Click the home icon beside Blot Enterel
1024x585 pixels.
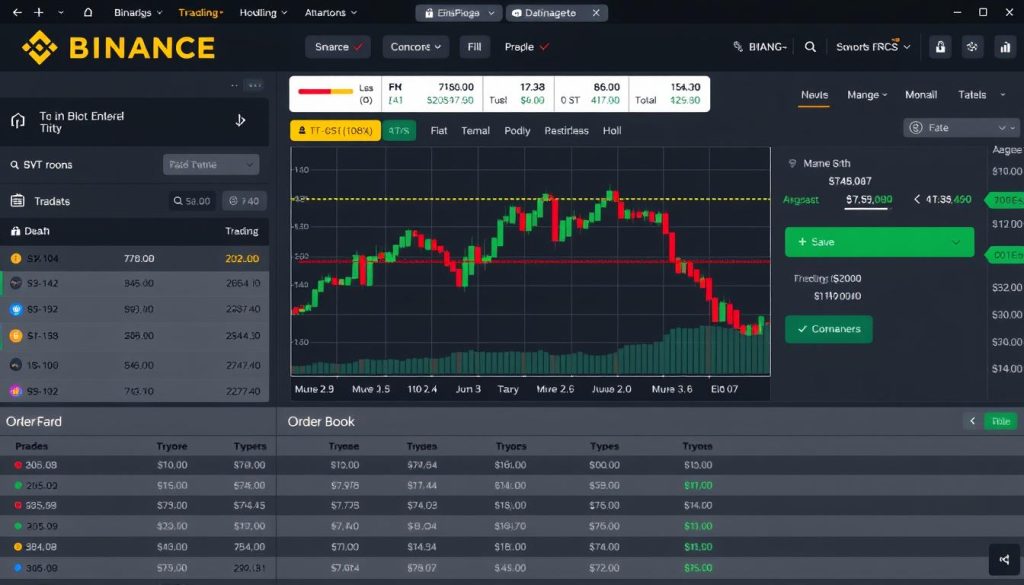tap(18, 121)
